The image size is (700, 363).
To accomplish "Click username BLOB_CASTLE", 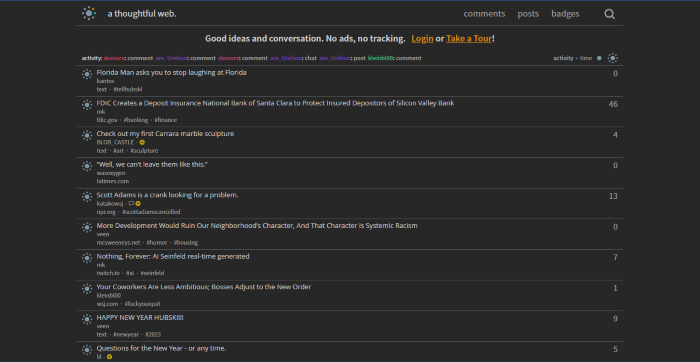I will [x=115, y=142].
